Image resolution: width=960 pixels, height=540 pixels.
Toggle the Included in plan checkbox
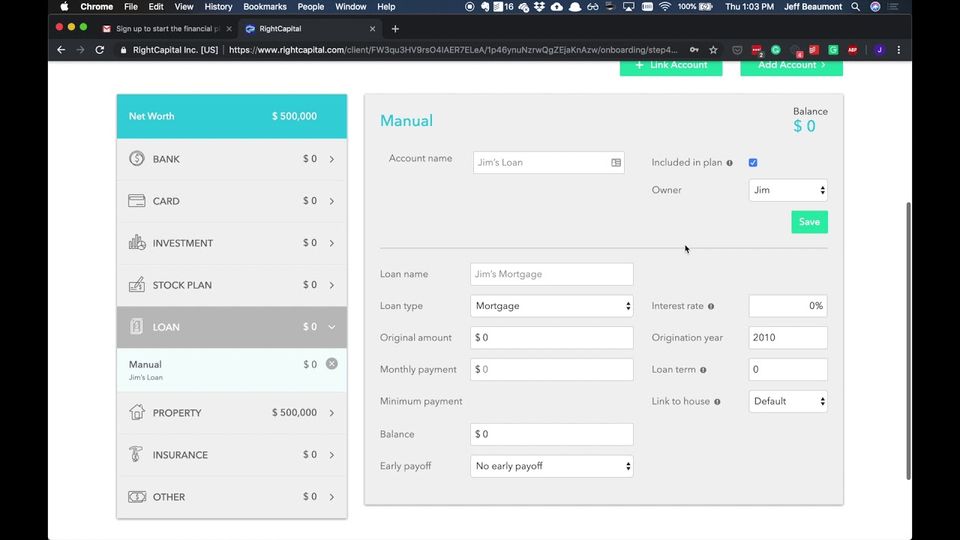tap(753, 163)
